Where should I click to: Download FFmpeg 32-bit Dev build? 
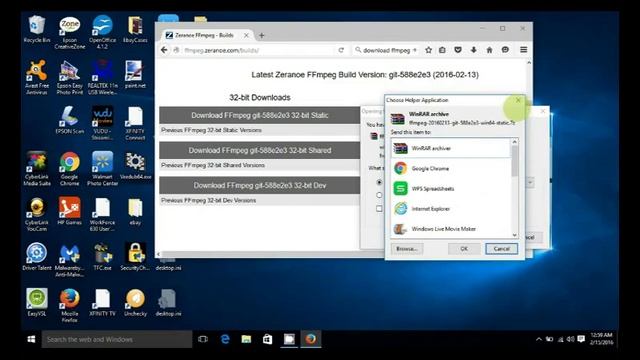(x=260, y=185)
